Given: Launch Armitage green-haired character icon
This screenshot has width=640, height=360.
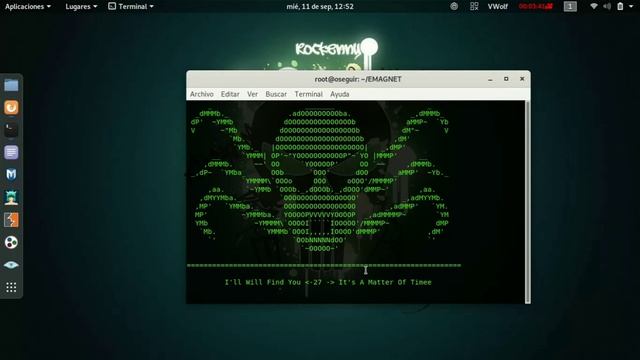Looking at the screenshot, I should click(11, 197).
